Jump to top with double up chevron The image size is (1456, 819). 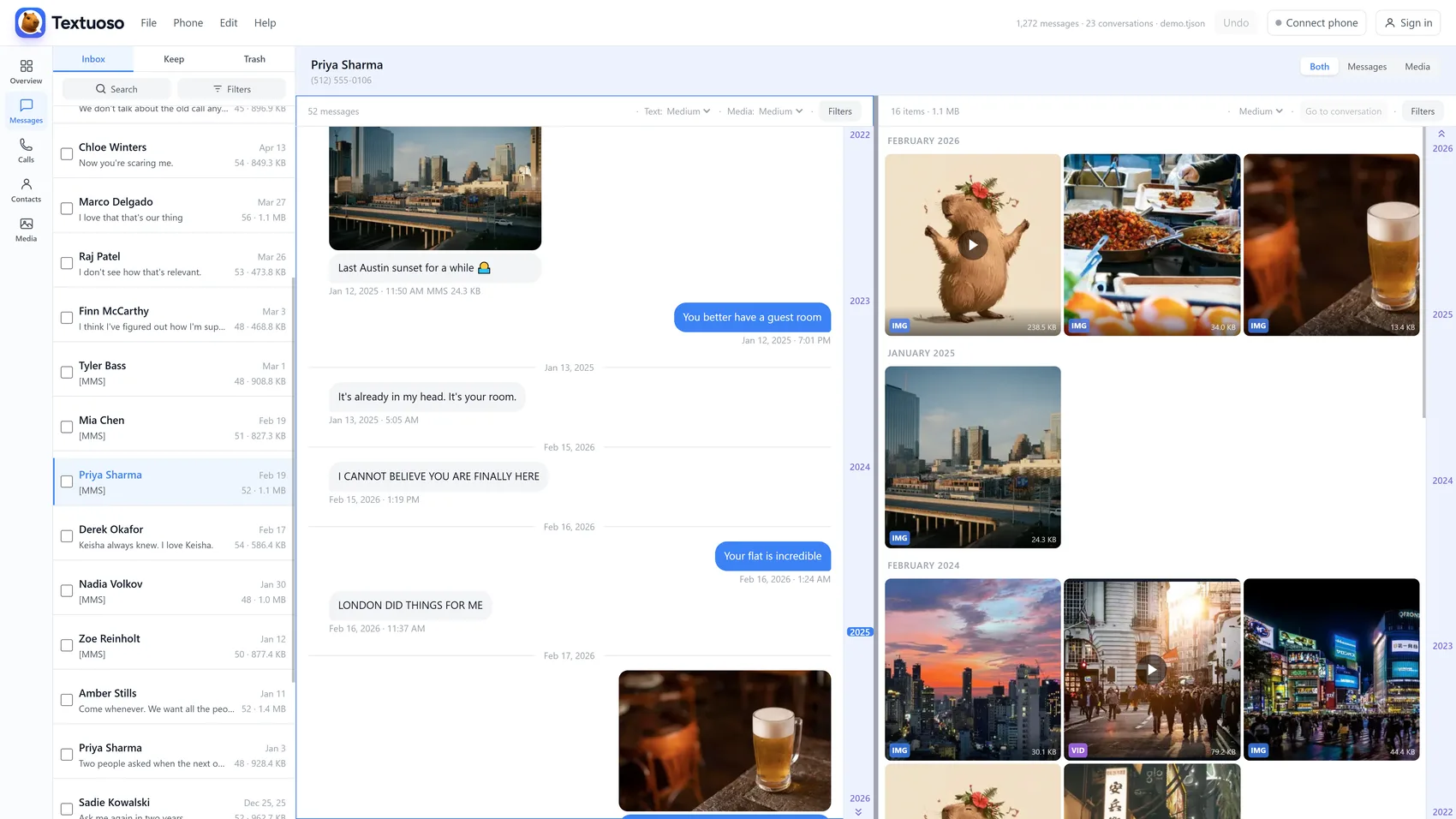1441,134
